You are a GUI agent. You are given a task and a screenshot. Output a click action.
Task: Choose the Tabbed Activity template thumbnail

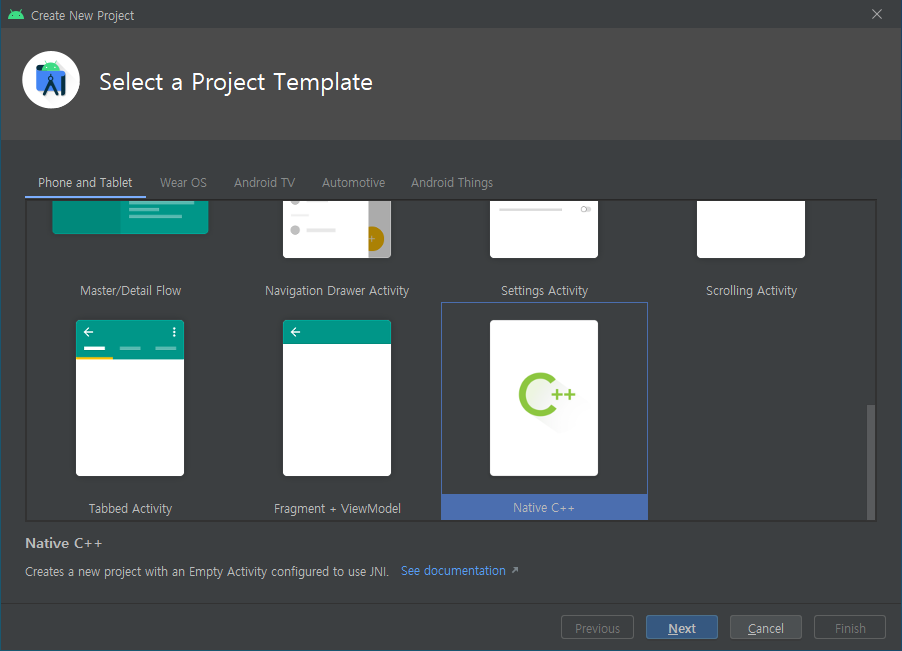(130, 398)
